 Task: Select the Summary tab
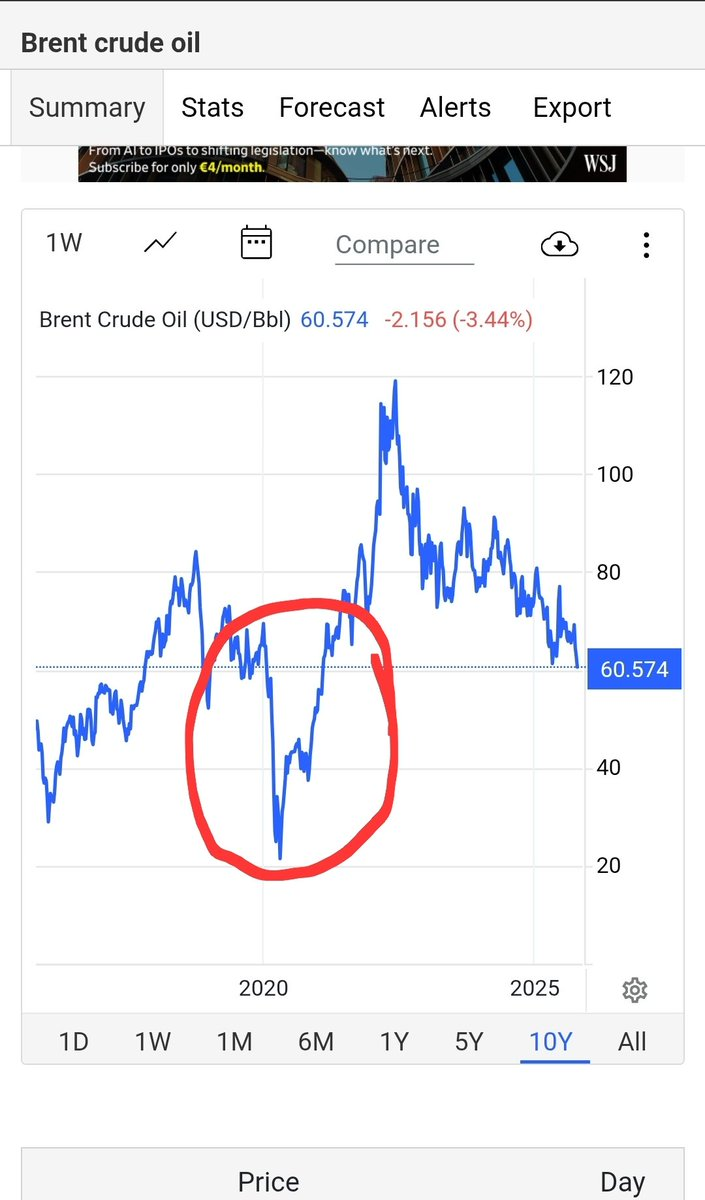(87, 108)
